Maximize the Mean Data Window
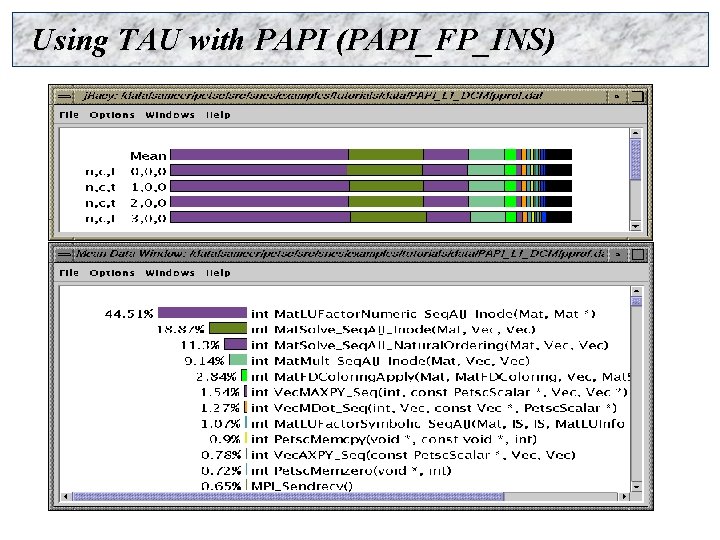 tap(638, 254)
